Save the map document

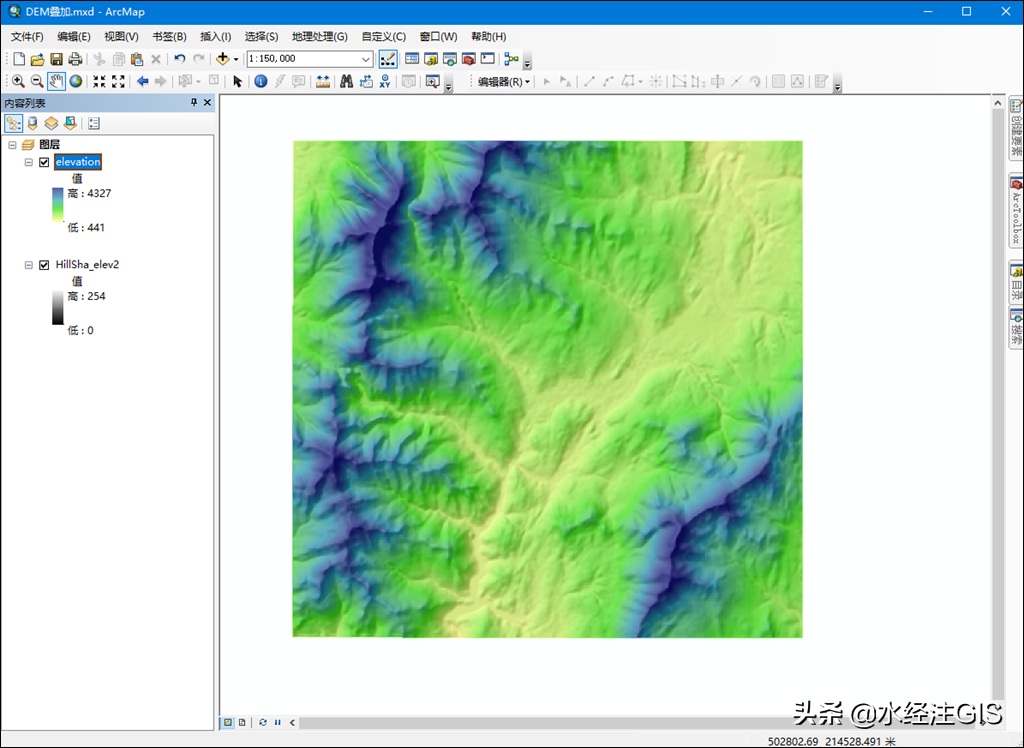(x=56, y=59)
